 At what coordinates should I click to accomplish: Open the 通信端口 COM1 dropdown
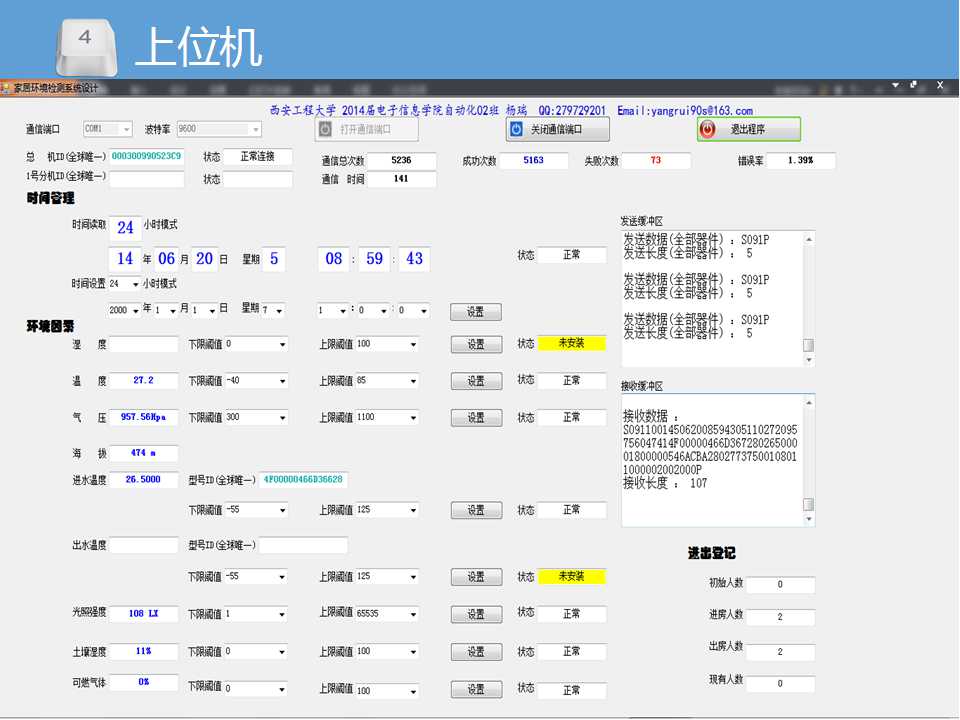point(126,129)
